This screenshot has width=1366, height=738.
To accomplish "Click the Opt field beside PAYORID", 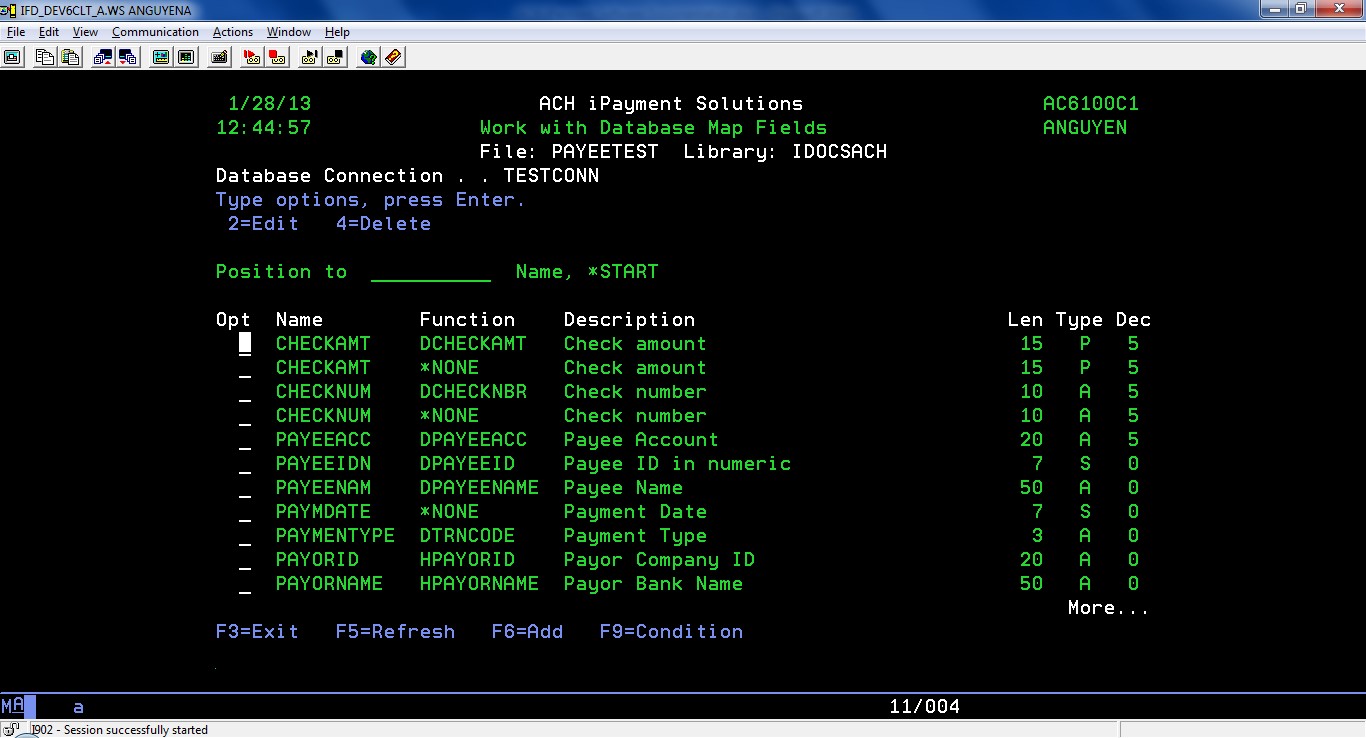I will [245, 561].
